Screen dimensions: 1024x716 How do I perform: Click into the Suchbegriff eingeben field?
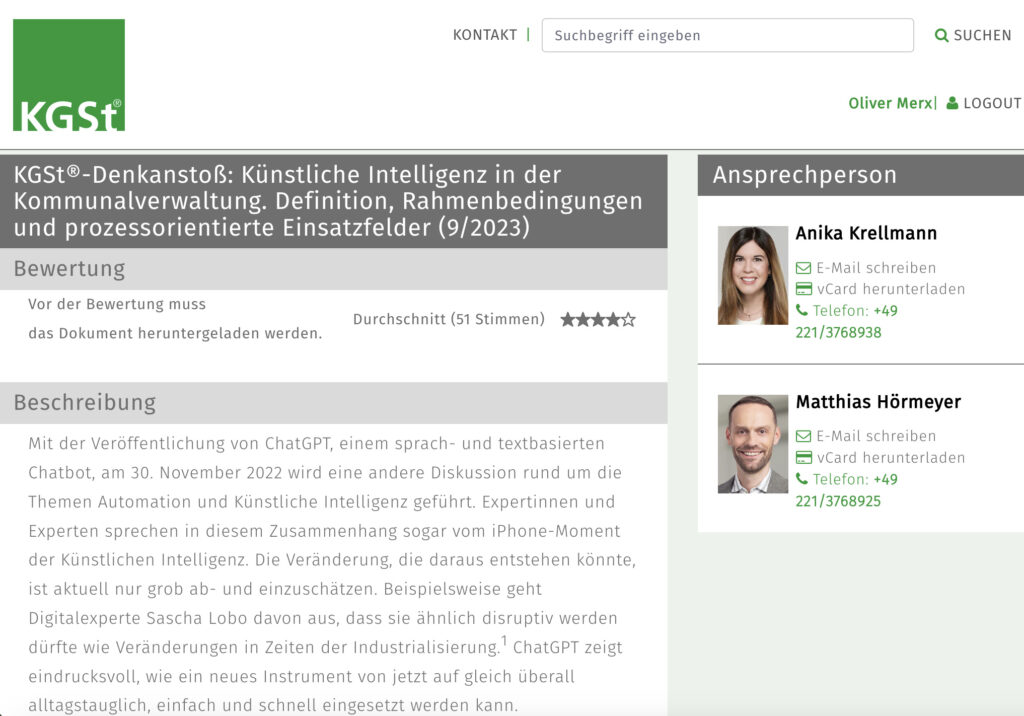pos(727,35)
